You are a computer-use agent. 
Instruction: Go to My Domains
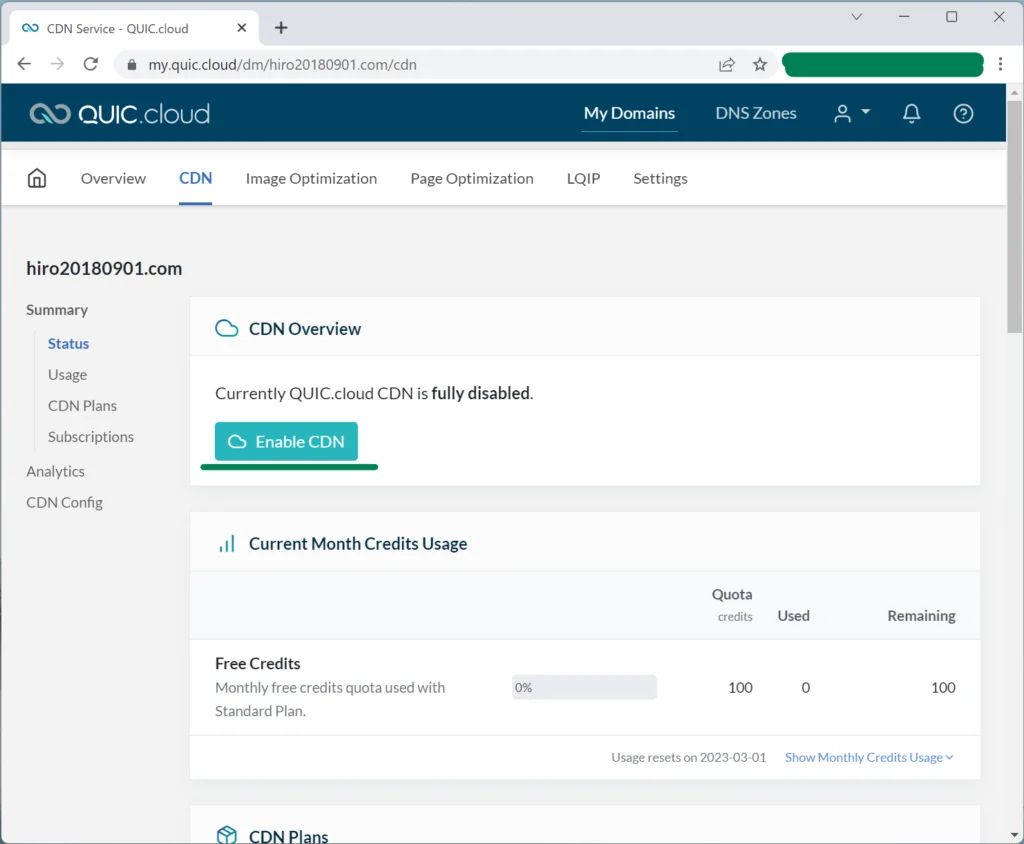(629, 114)
